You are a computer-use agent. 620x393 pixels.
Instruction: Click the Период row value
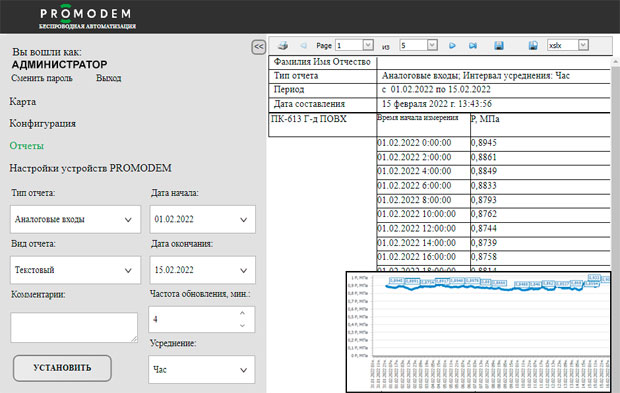tap(436, 89)
